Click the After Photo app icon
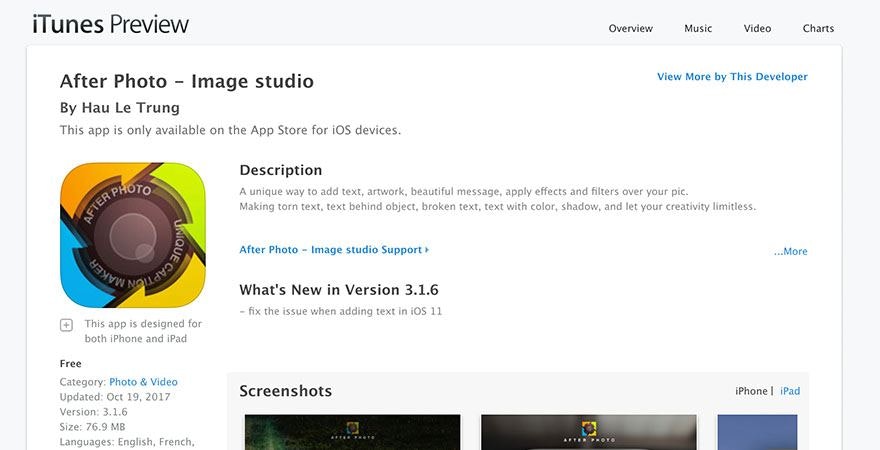880x450 pixels. [x=132, y=235]
